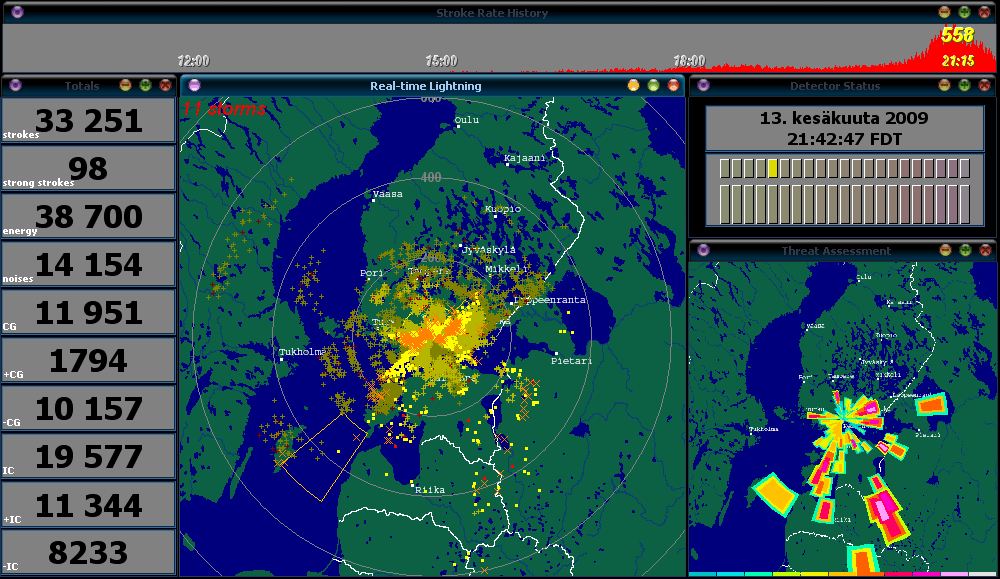Viewport: 1000px width, 579px height.
Task: Click the 21:15 peak time label
Action: (x=958, y=61)
